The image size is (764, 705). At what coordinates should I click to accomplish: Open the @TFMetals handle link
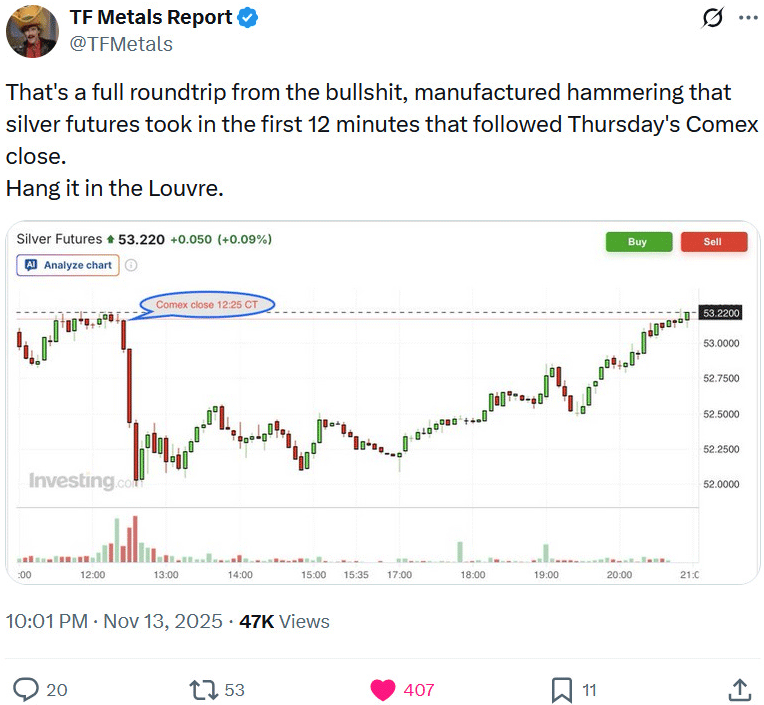[x=120, y=44]
